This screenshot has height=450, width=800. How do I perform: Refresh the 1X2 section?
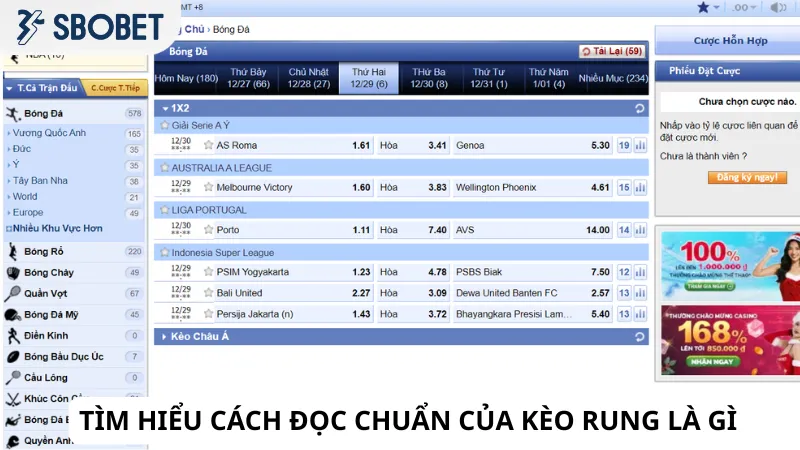pos(639,108)
